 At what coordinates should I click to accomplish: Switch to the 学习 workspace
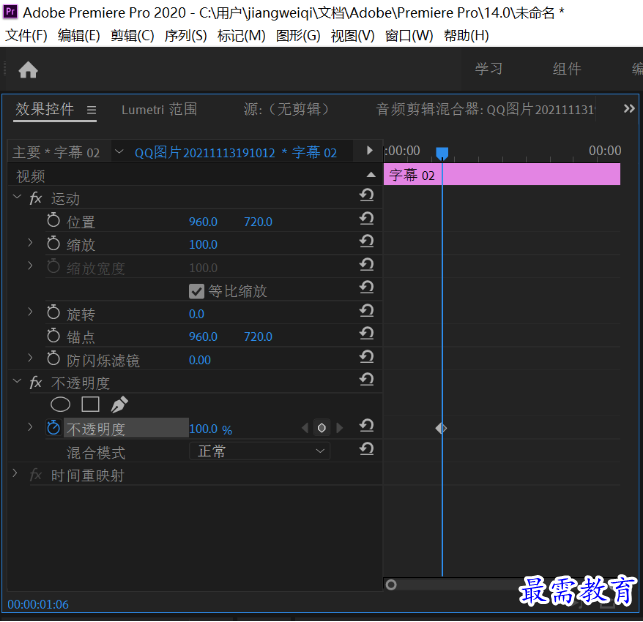click(x=488, y=68)
